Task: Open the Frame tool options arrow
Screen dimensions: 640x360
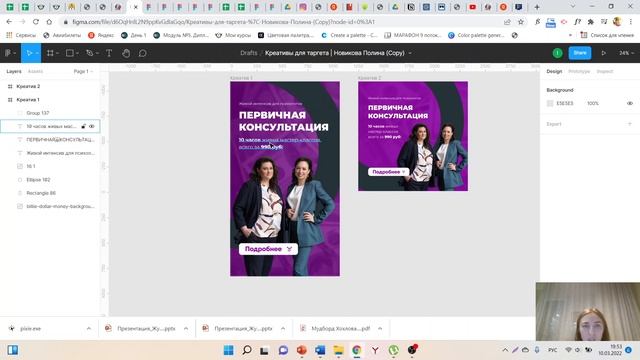Action: (x=57, y=53)
